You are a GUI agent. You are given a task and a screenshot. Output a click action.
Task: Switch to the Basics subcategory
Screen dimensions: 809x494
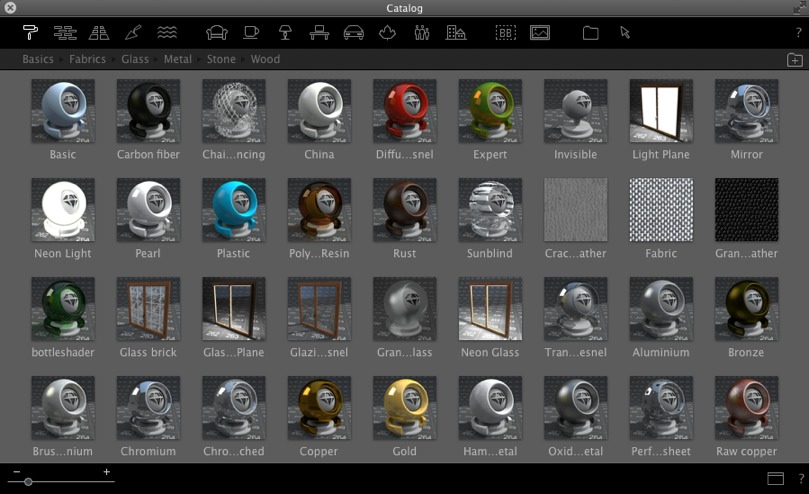coord(38,59)
